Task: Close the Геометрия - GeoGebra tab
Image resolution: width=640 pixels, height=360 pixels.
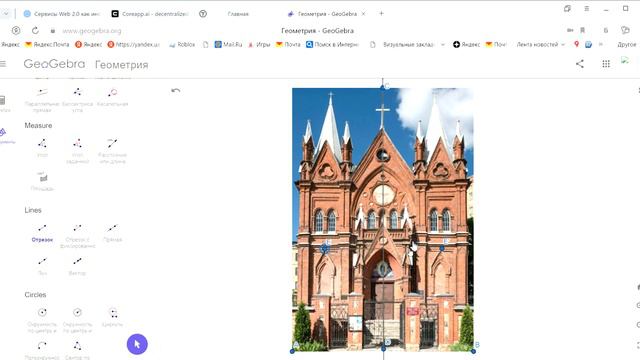Action: point(363,14)
